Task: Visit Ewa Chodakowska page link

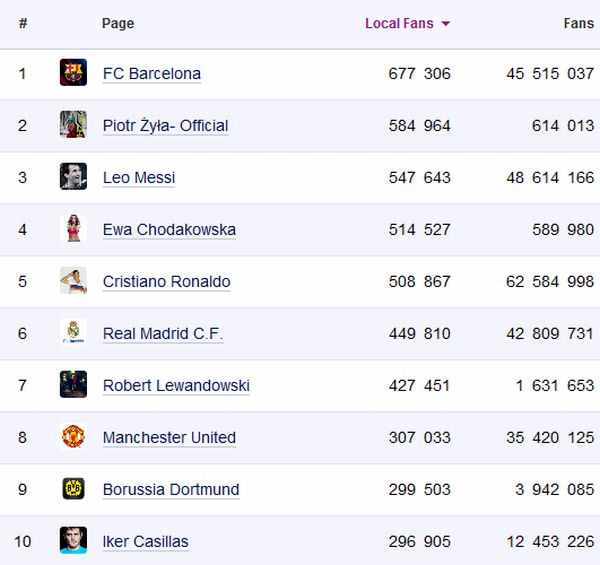Action: tap(169, 230)
